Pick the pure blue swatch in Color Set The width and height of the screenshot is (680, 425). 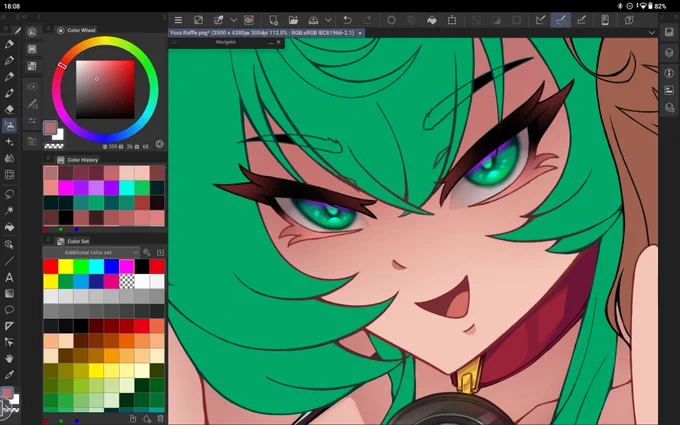coord(111,267)
